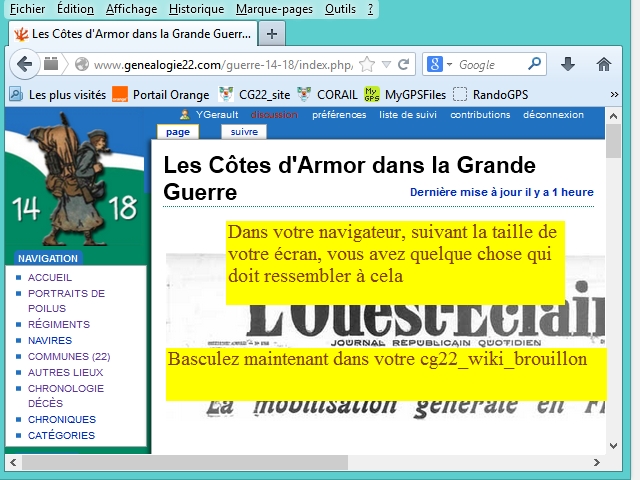640x480 pixels.
Task: Bookmark this page with the star icon
Action: 367,64
